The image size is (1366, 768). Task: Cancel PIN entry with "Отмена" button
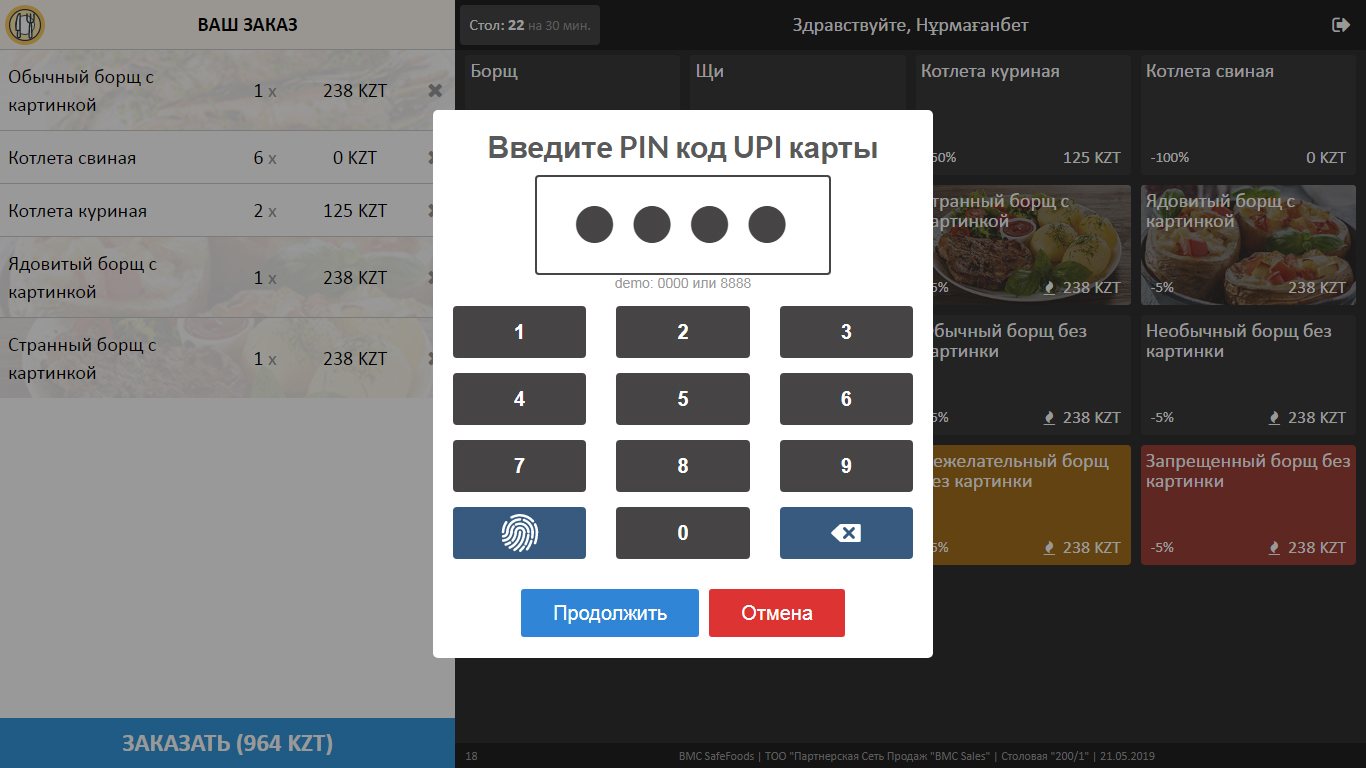[x=776, y=612]
